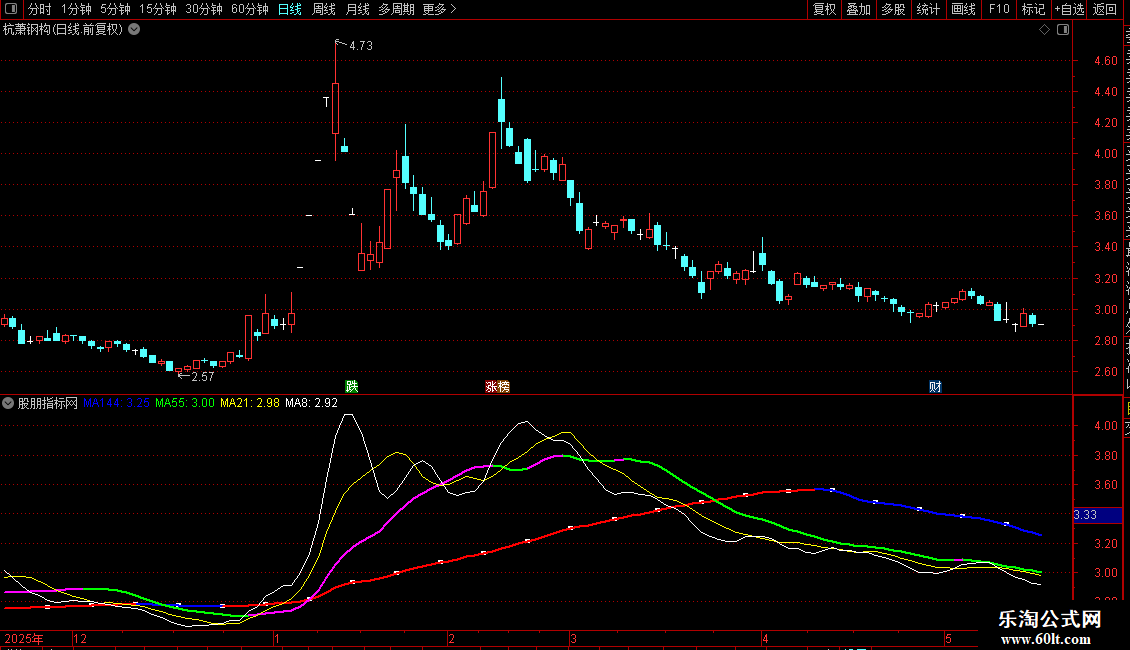The image size is (1130, 650).
Task: Expand the 股朋指标网 indicator dropdown
Action: click(x=8, y=403)
